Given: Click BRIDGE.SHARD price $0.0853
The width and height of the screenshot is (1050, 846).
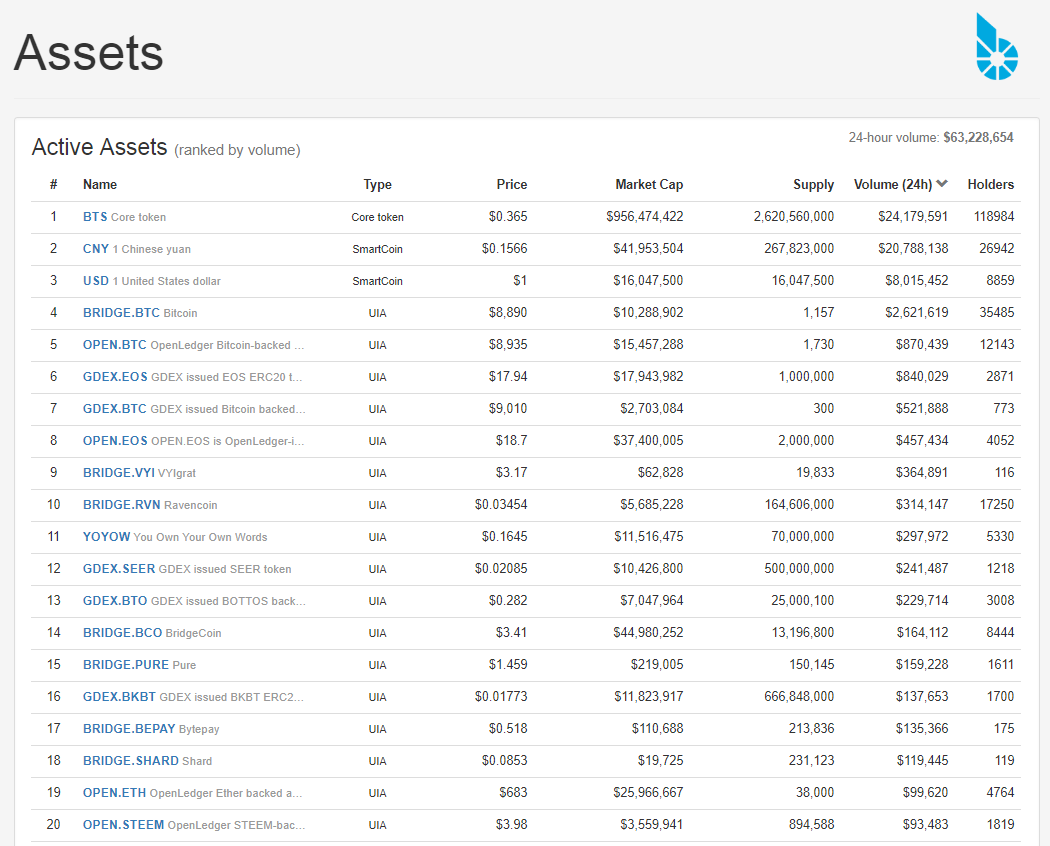Looking at the screenshot, I should point(504,761).
